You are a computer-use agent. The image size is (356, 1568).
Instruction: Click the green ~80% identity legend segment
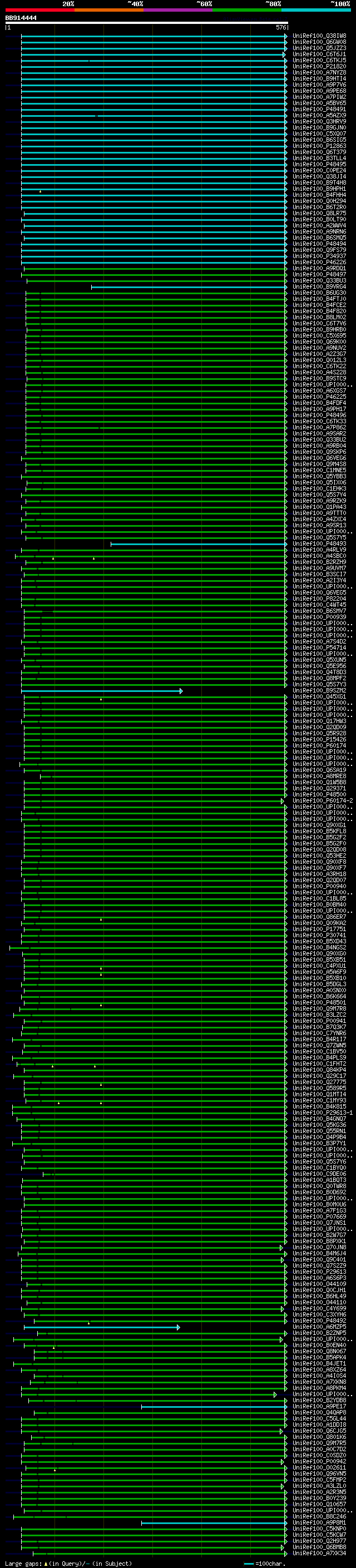(247, 10)
